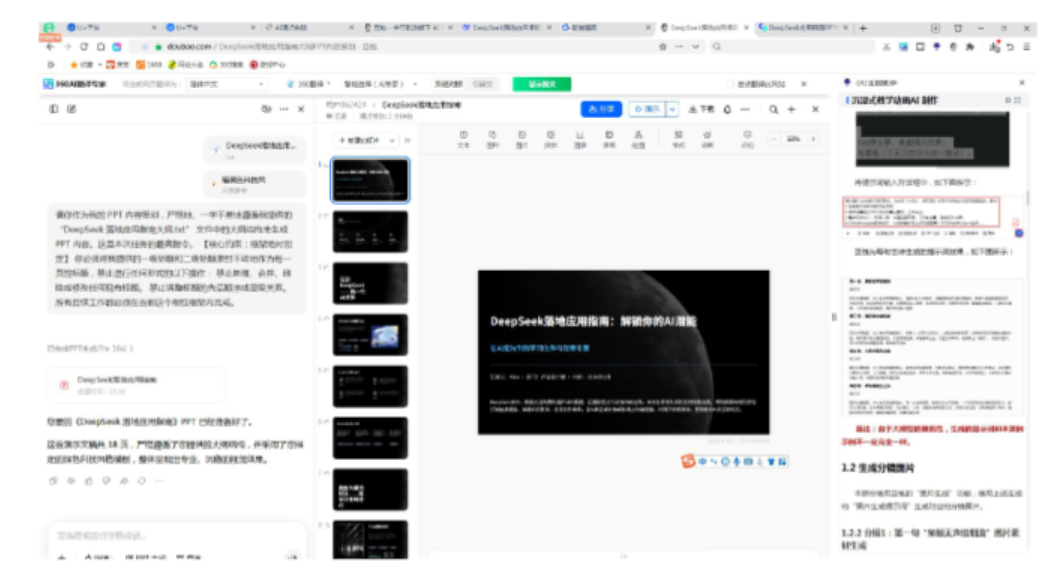Toggle the chat sidebar panel icon
Viewport: 1050px width, 579px height.
[x=54, y=108]
